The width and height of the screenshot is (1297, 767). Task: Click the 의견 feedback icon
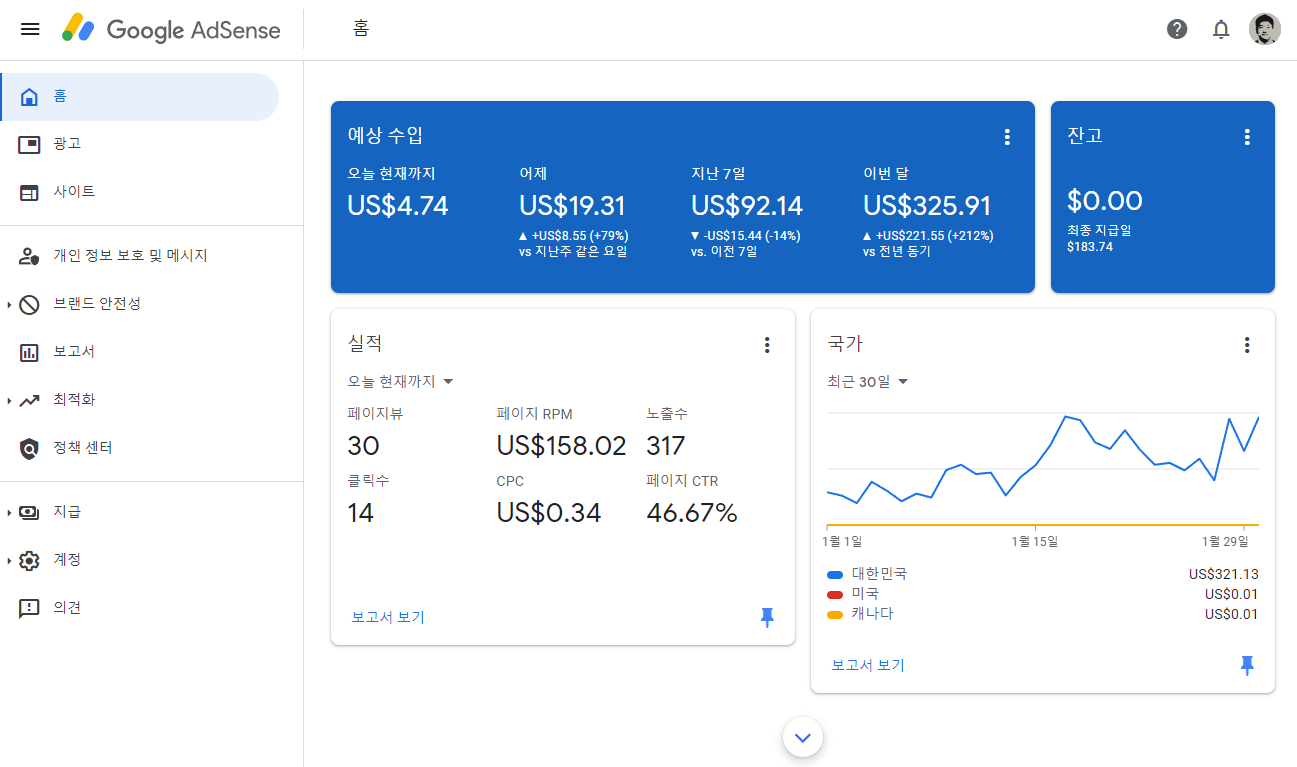29,608
